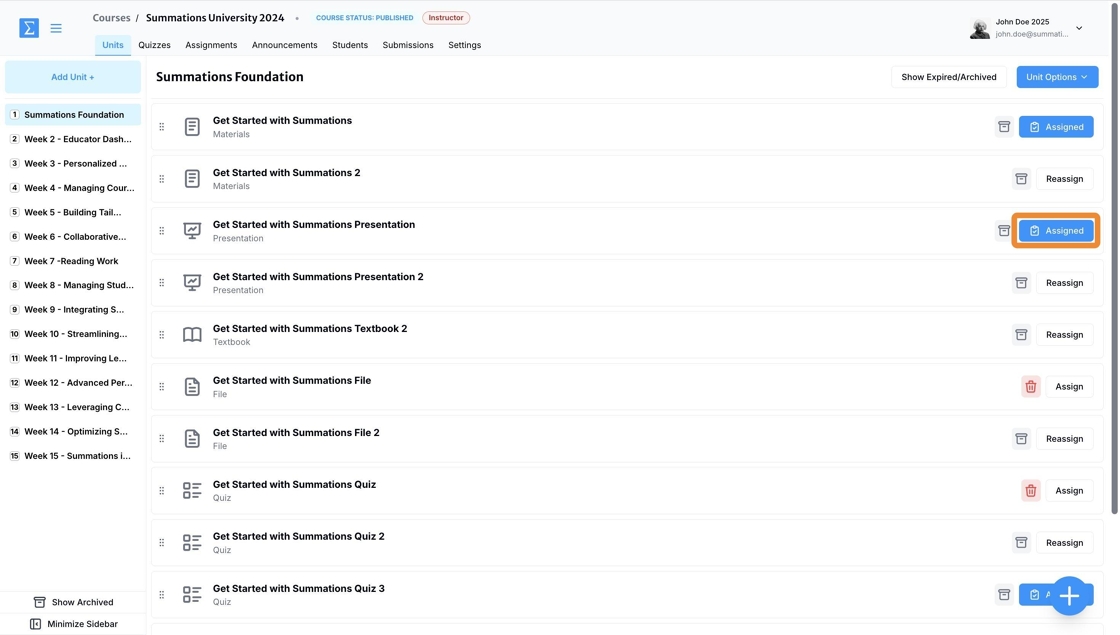1120x635 pixels.
Task: Archive Get Started with Summations Presentation
Action: [x=1004, y=231]
